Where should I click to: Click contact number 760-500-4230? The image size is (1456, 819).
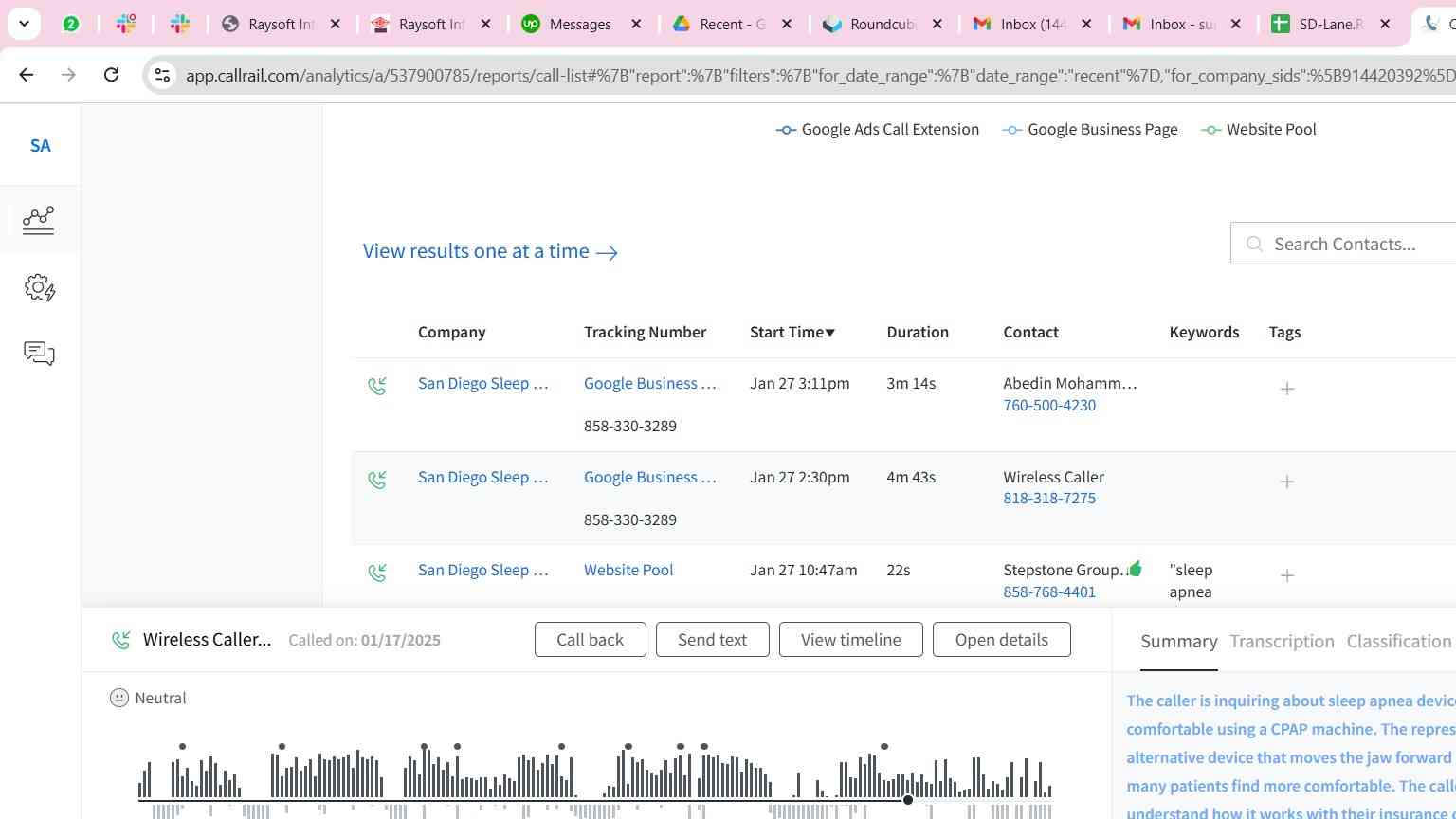pyautogui.click(x=1049, y=405)
